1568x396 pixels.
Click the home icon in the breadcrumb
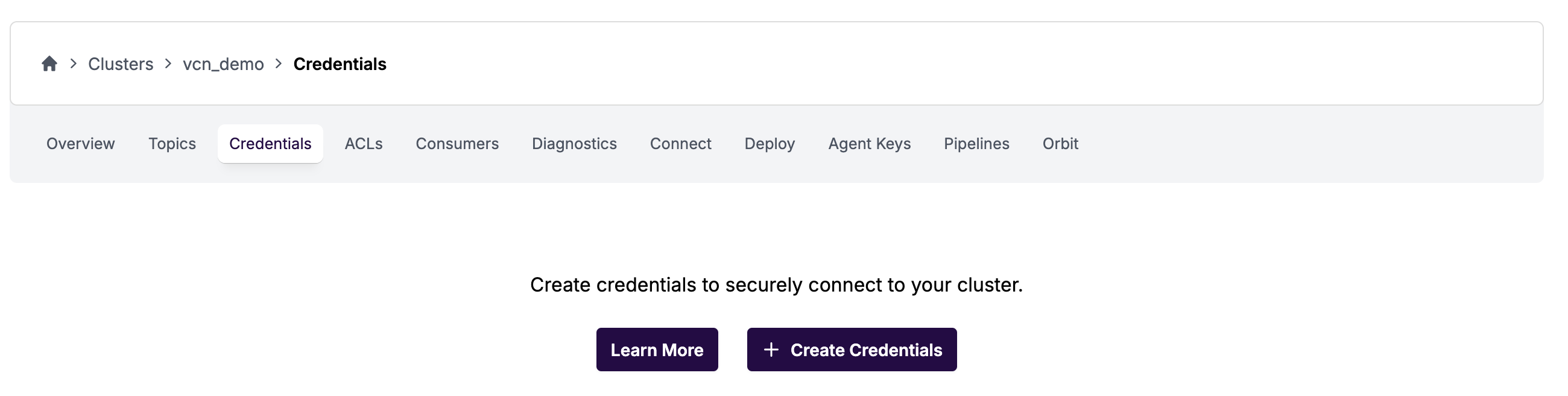(49, 64)
